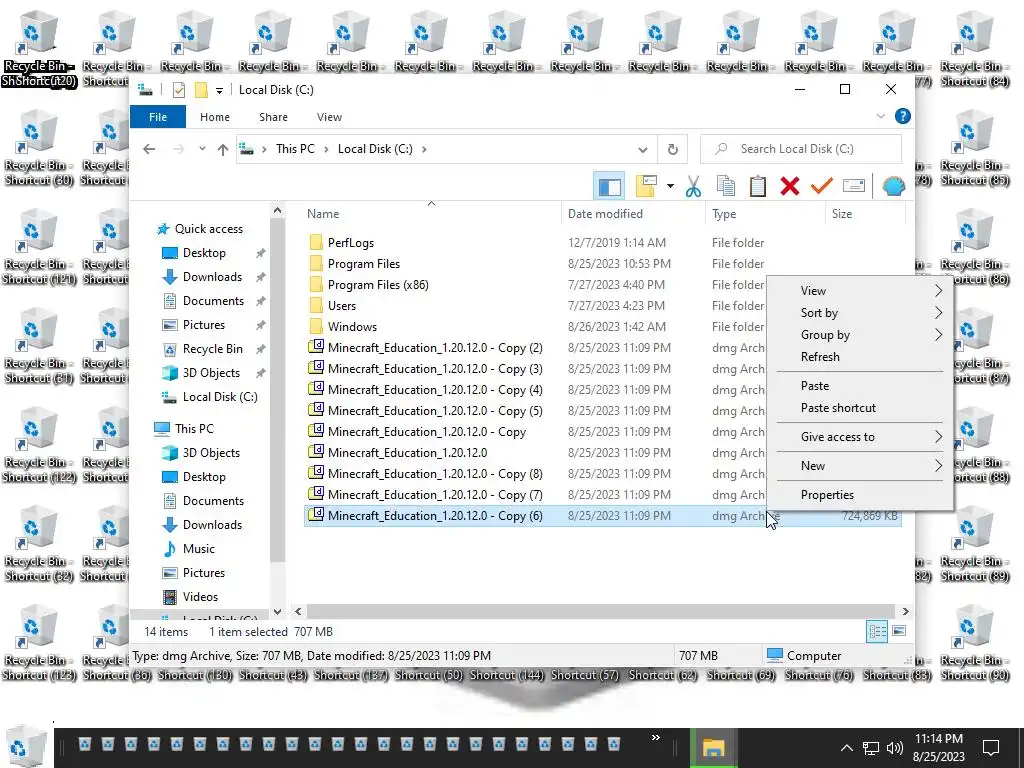The height and width of the screenshot is (768, 1024).
Task: Open File Explorer from the taskbar
Action: coord(713,747)
